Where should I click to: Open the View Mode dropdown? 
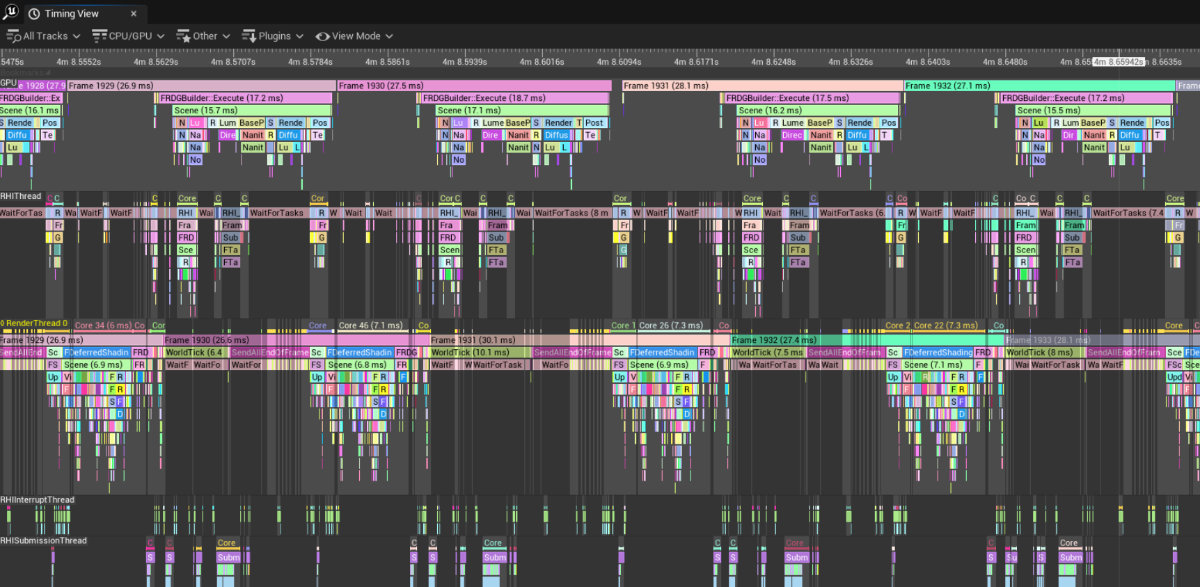pyautogui.click(x=354, y=36)
